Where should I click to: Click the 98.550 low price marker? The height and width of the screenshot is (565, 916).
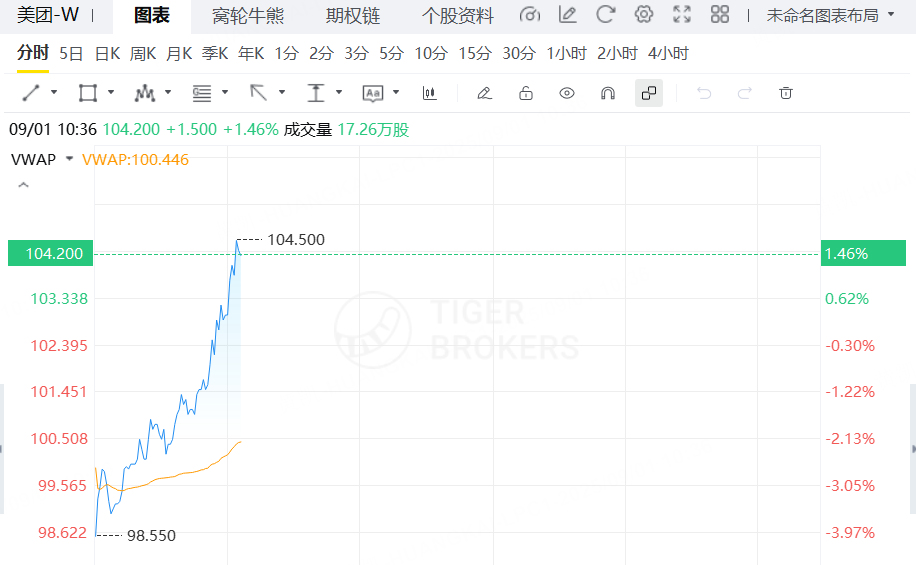click(x=151, y=535)
